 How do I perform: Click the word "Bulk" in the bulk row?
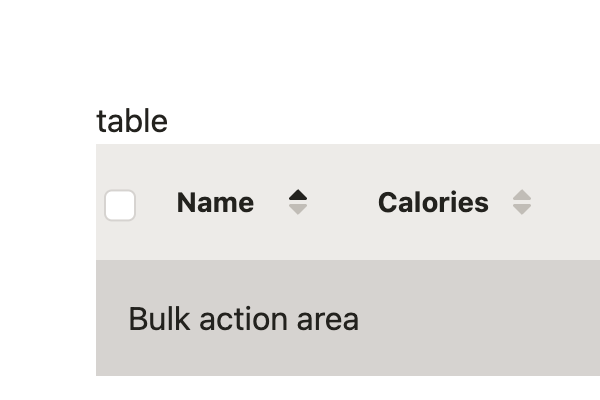(160, 319)
